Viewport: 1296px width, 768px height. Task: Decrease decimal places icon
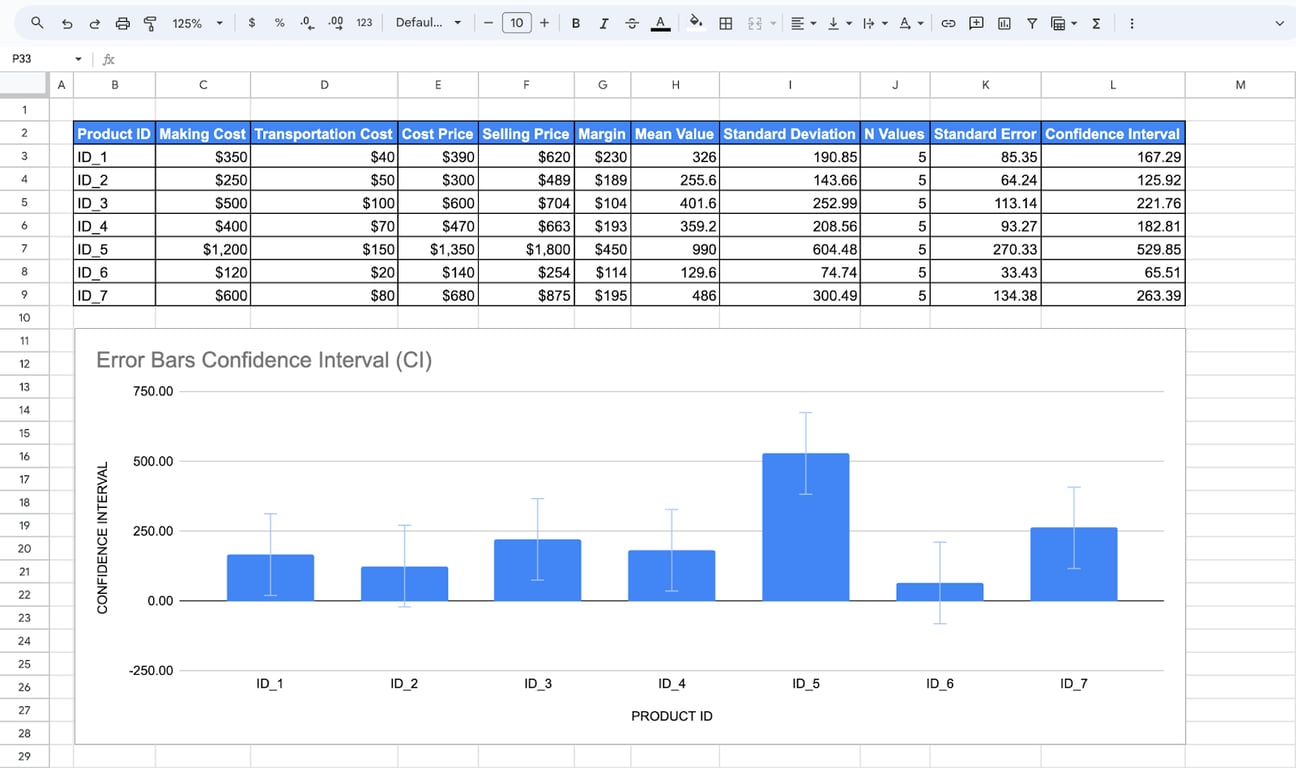tap(307, 23)
